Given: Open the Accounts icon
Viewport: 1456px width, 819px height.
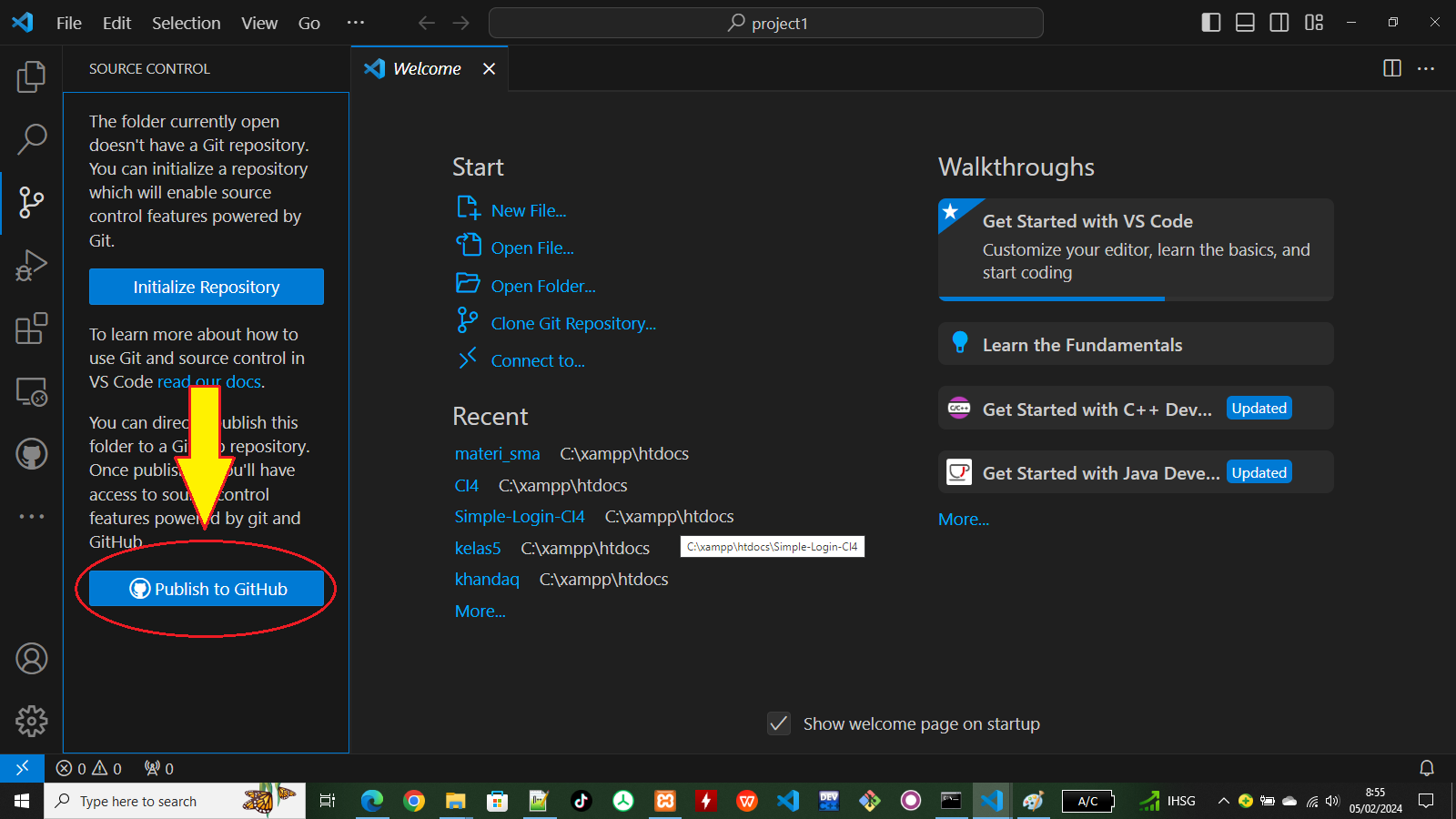Looking at the screenshot, I should click(x=31, y=658).
